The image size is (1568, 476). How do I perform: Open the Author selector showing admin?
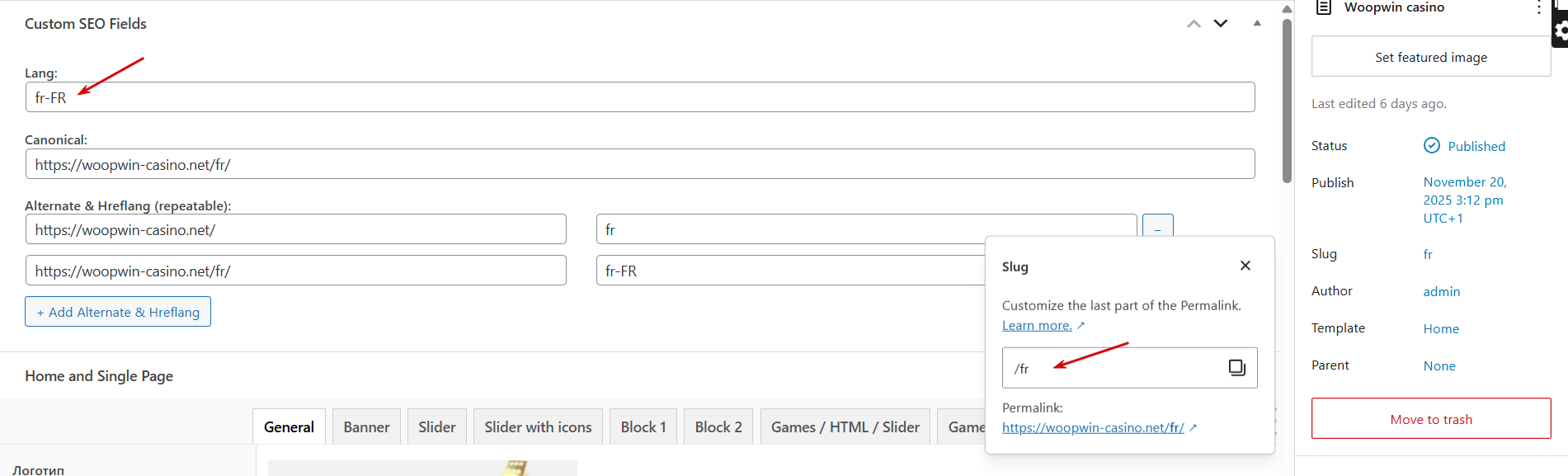point(1442,292)
